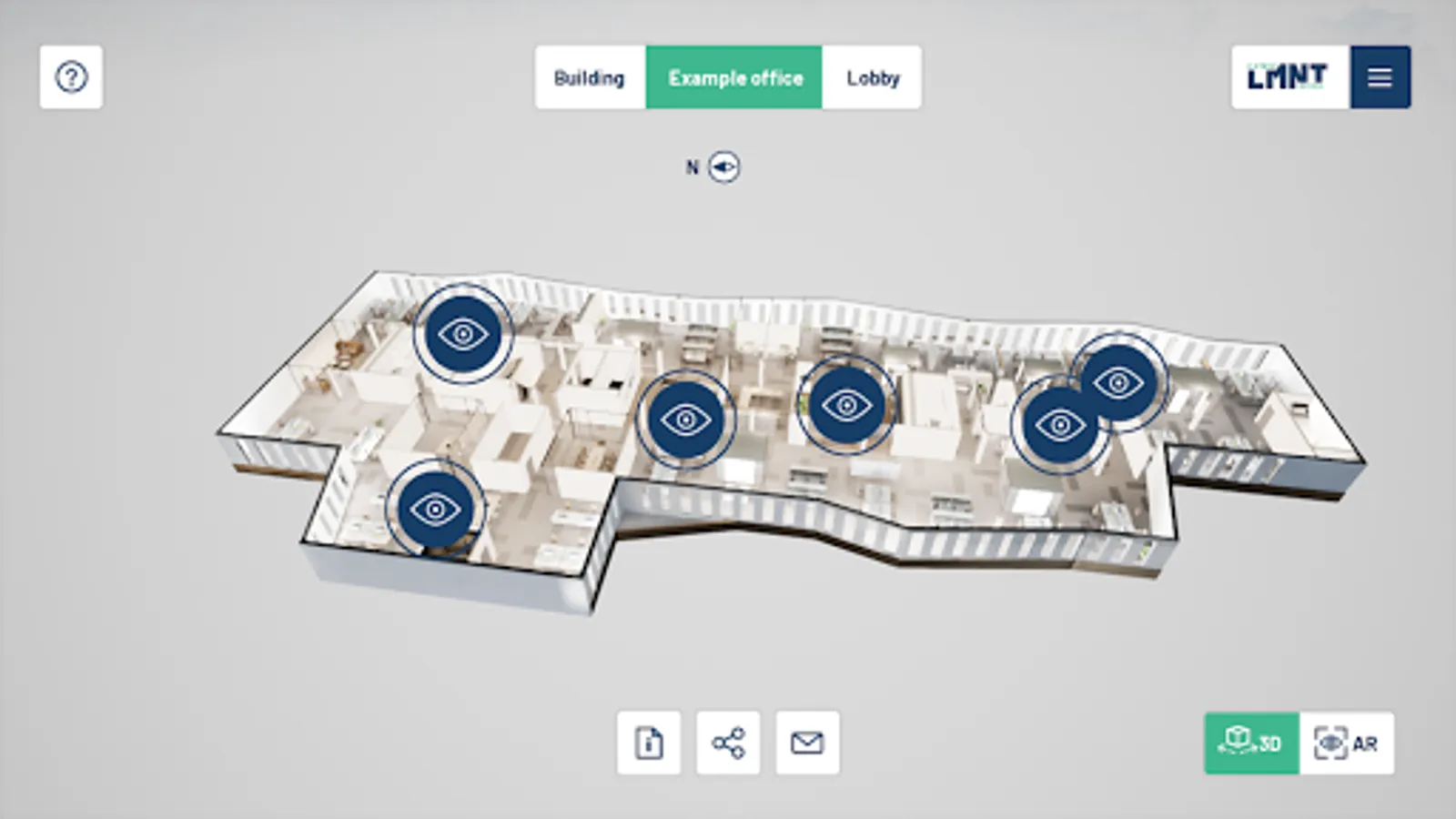Screen dimensions: 1456x819
Task: Switch to AR view mode
Action: pos(1347,743)
